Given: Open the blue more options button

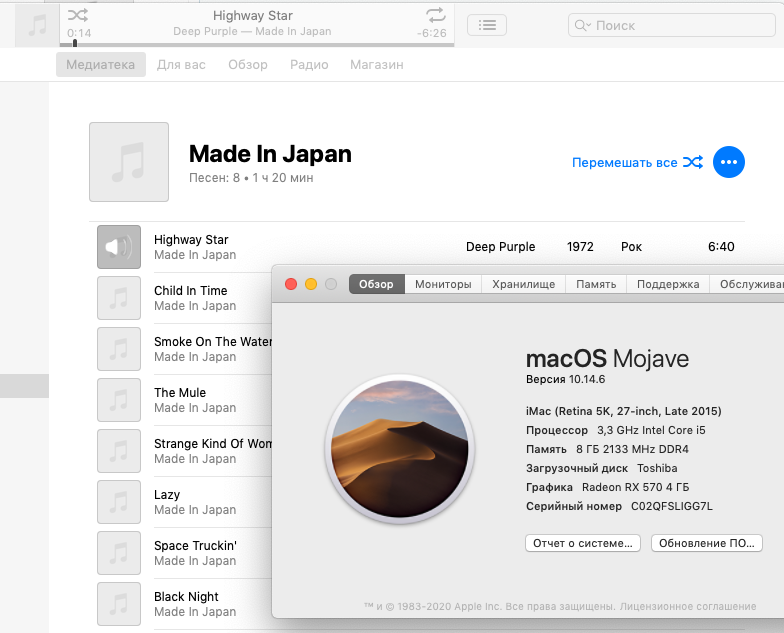Looking at the screenshot, I should [x=728, y=162].
